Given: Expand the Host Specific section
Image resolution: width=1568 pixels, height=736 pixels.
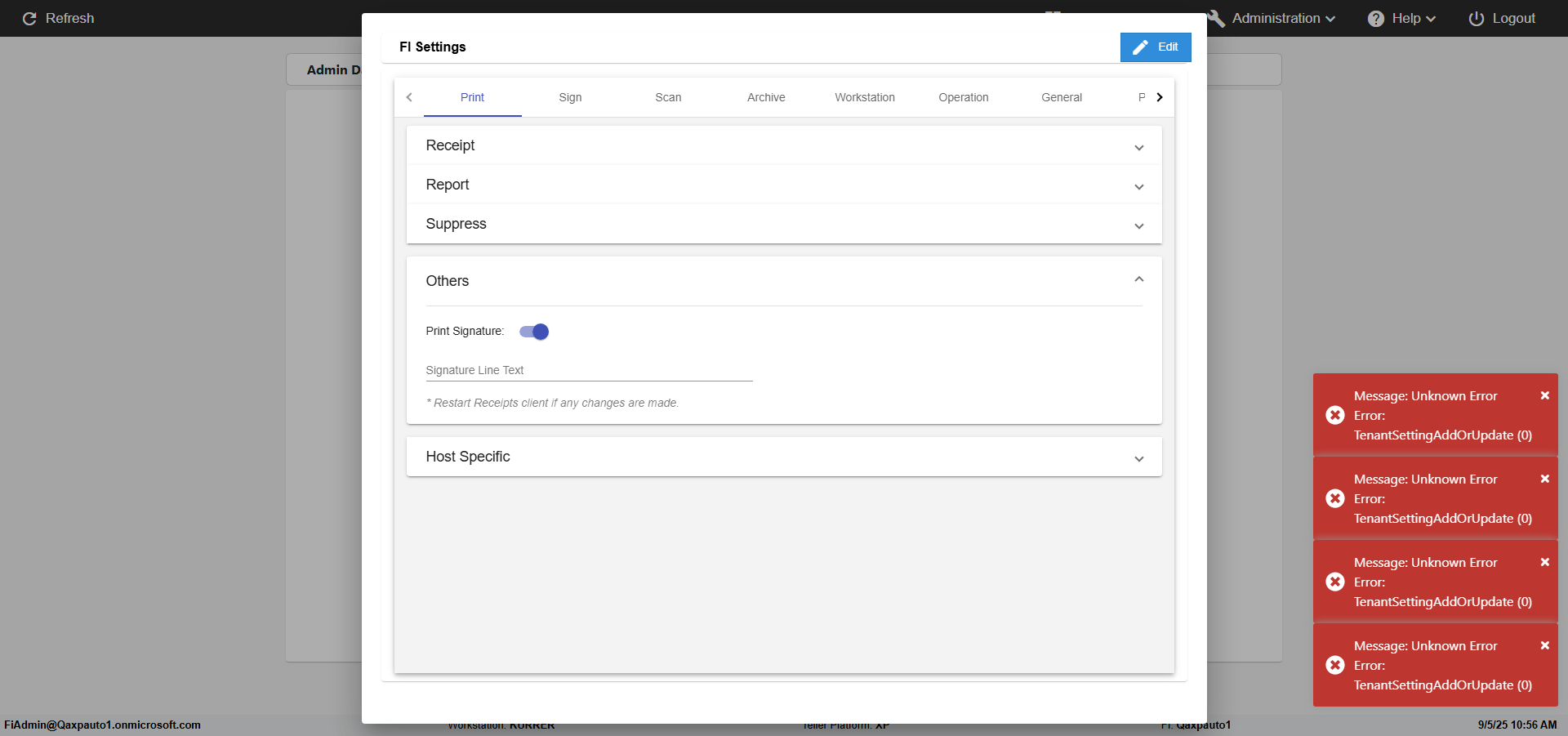Looking at the screenshot, I should pos(1138,459).
